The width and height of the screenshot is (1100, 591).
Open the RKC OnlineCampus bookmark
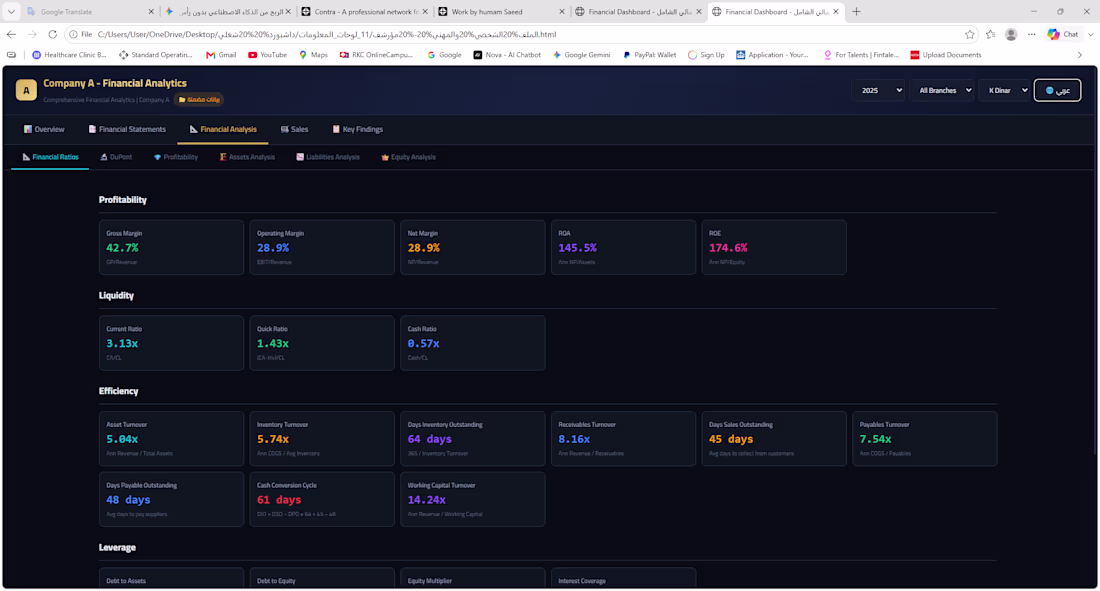click(376, 55)
